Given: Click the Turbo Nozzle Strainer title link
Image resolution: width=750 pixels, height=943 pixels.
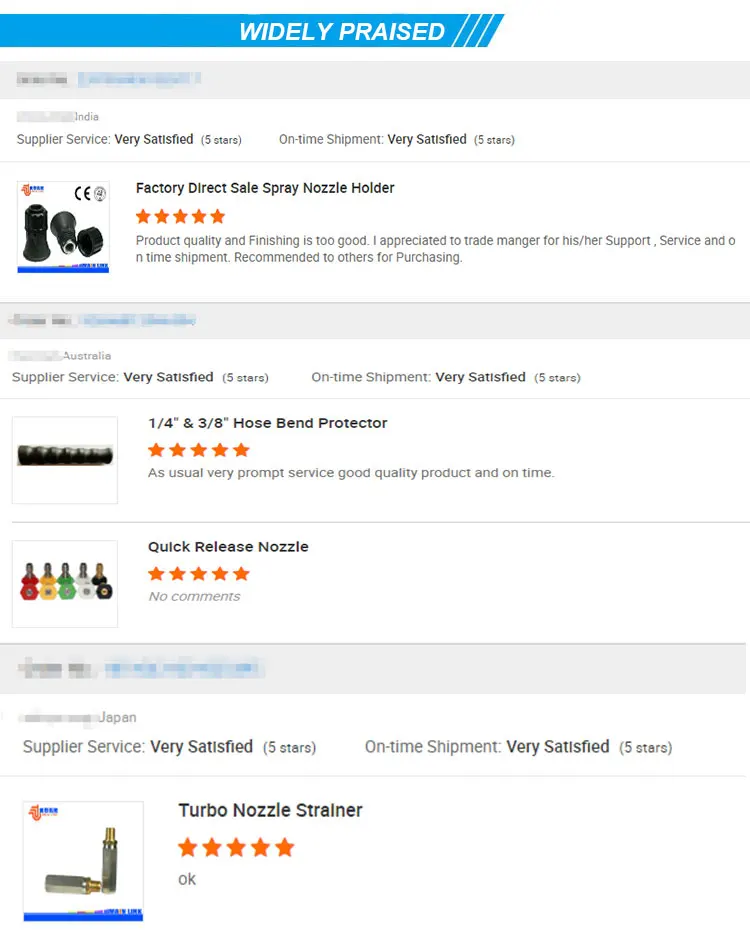Looking at the screenshot, I should [x=270, y=810].
